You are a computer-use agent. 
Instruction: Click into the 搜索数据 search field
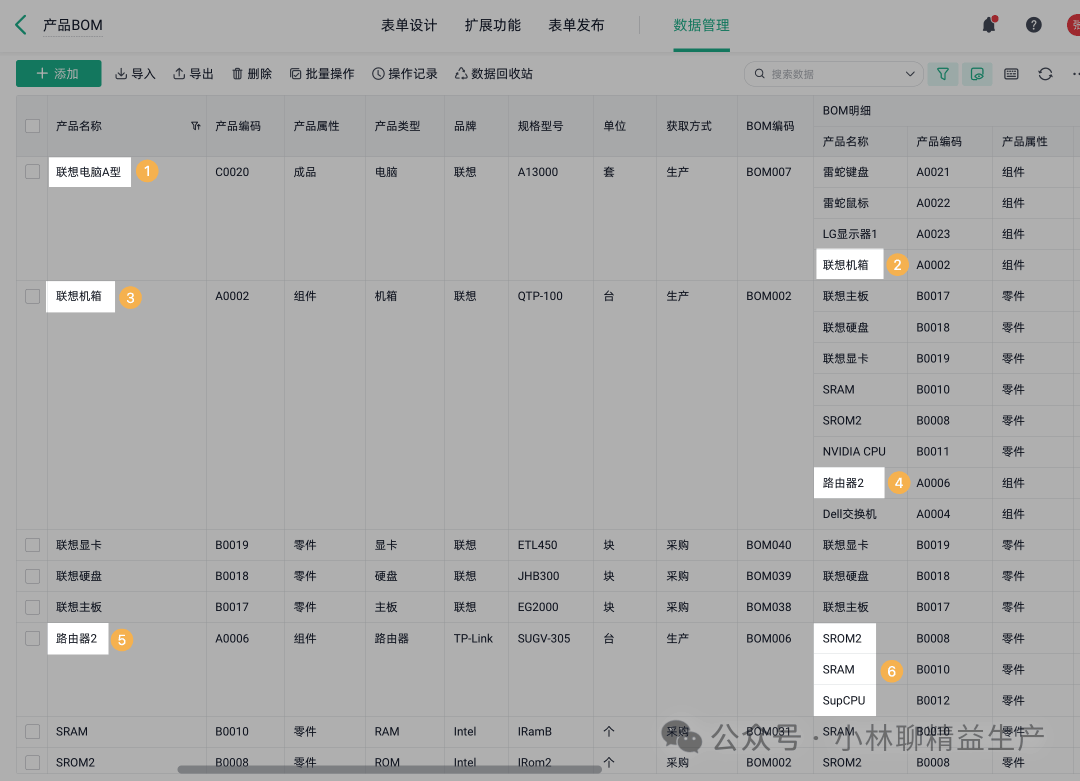(x=833, y=74)
